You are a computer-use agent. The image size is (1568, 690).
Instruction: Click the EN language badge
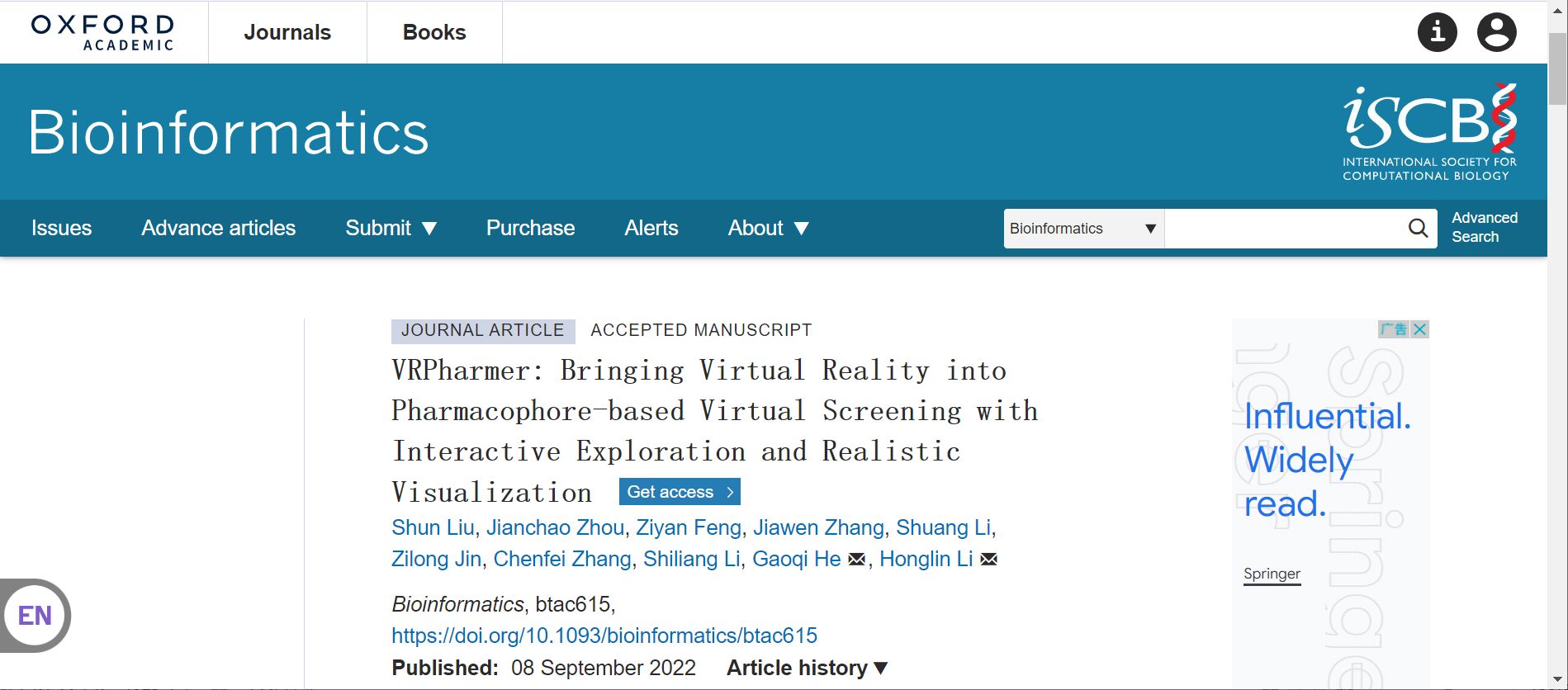pyautogui.click(x=35, y=616)
